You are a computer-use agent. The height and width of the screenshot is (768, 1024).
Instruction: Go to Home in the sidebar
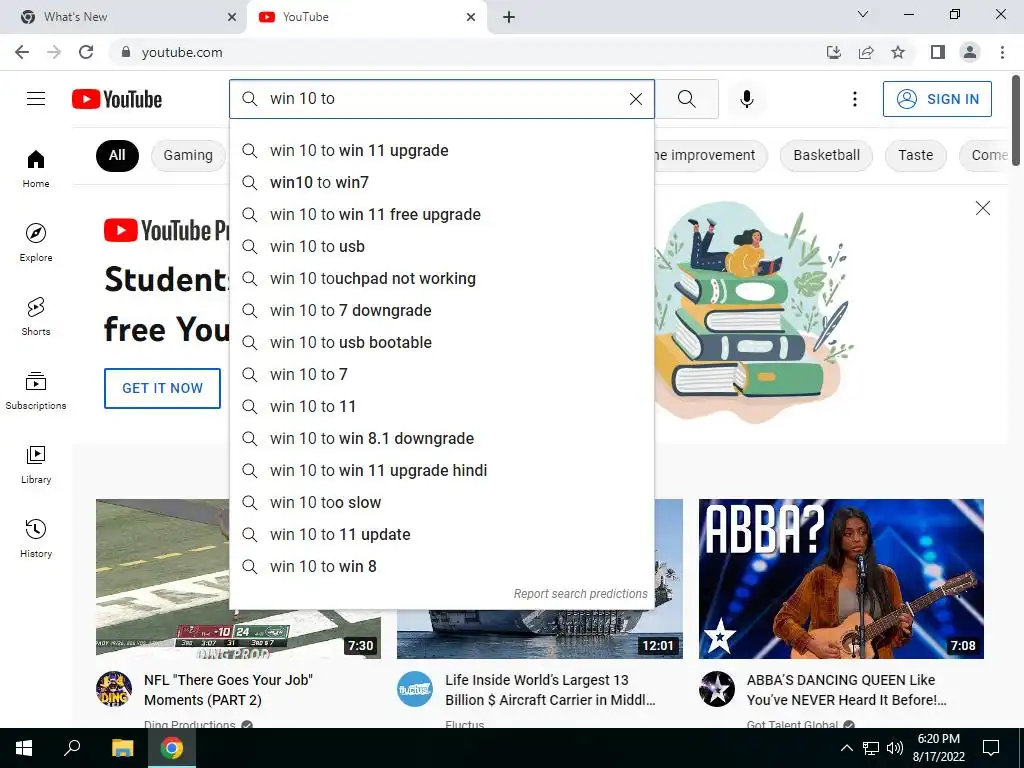[x=36, y=168]
